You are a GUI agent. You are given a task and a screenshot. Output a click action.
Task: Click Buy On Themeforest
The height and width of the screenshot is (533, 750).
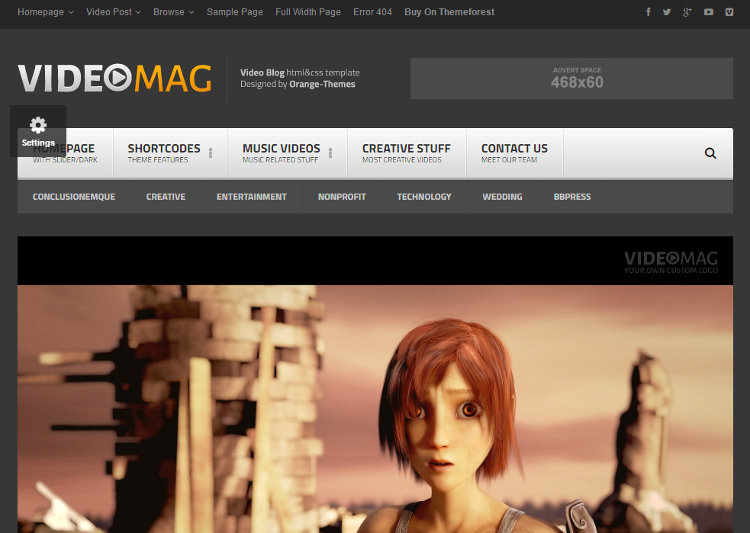point(449,12)
